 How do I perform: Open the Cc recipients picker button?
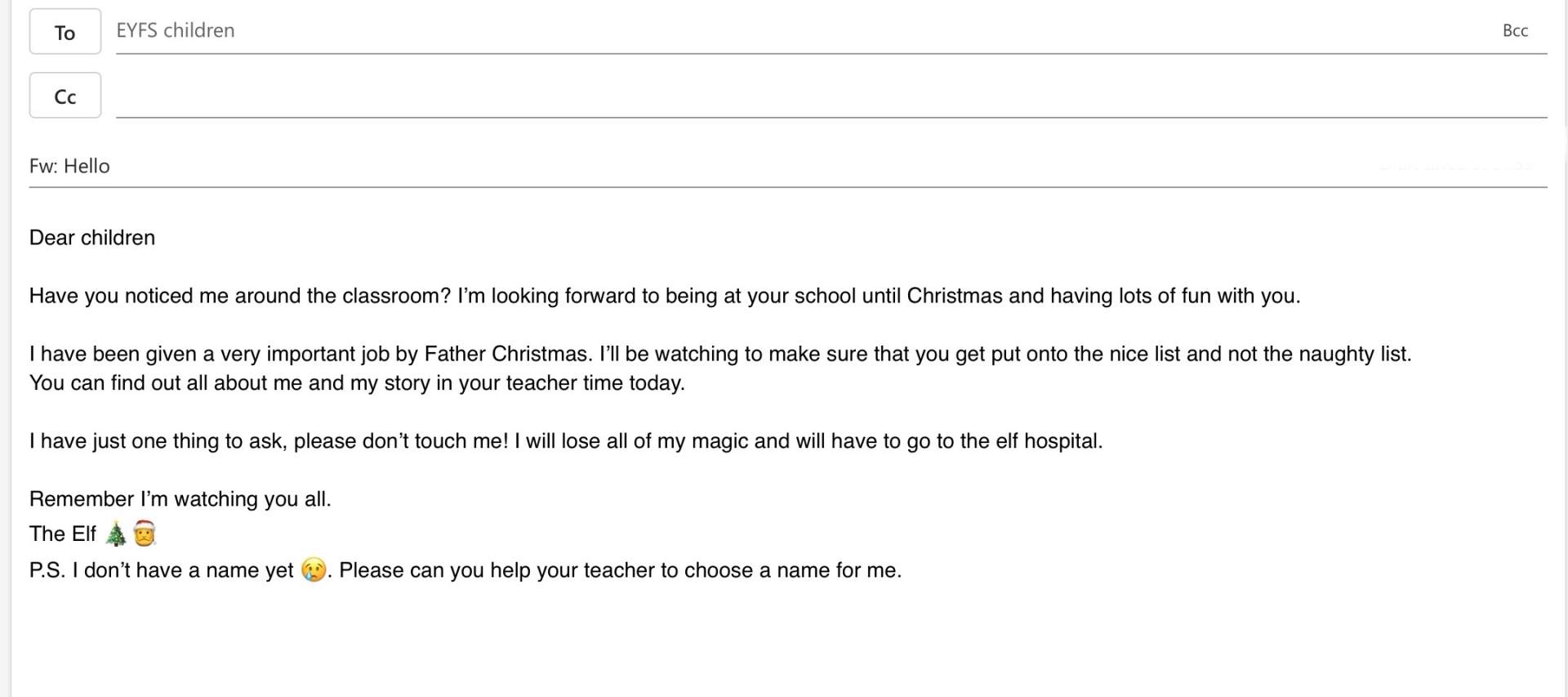coord(65,96)
